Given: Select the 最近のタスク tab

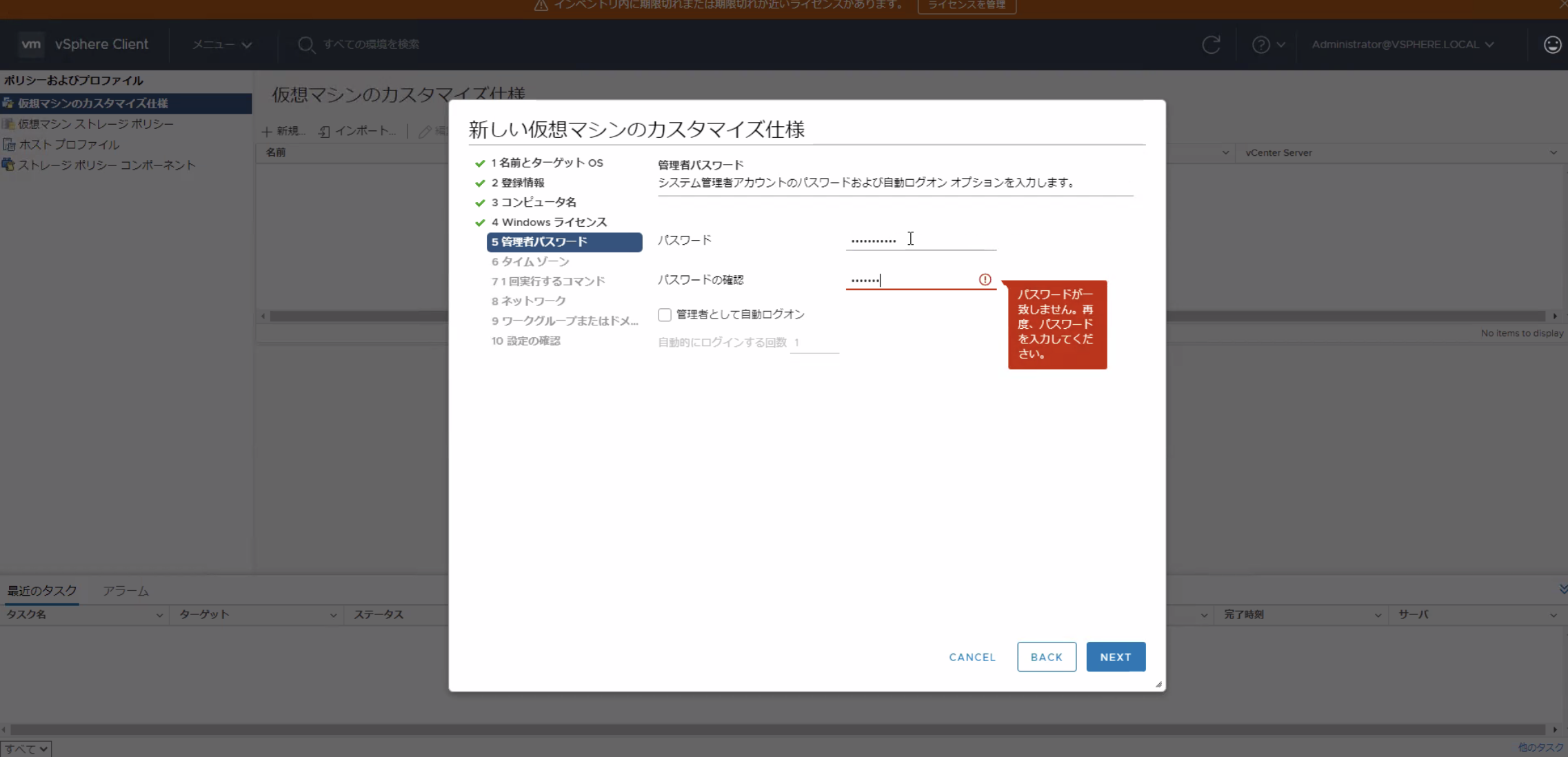Looking at the screenshot, I should pyautogui.click(x=41, y=591).
